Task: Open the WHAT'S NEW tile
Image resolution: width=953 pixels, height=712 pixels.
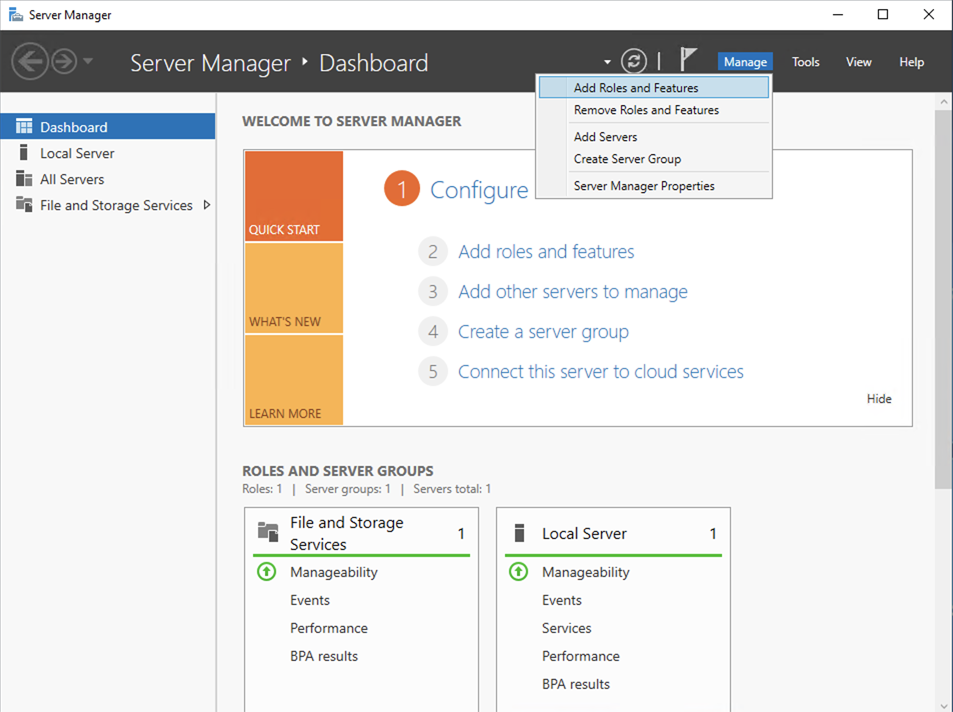Action: point(294,288)
